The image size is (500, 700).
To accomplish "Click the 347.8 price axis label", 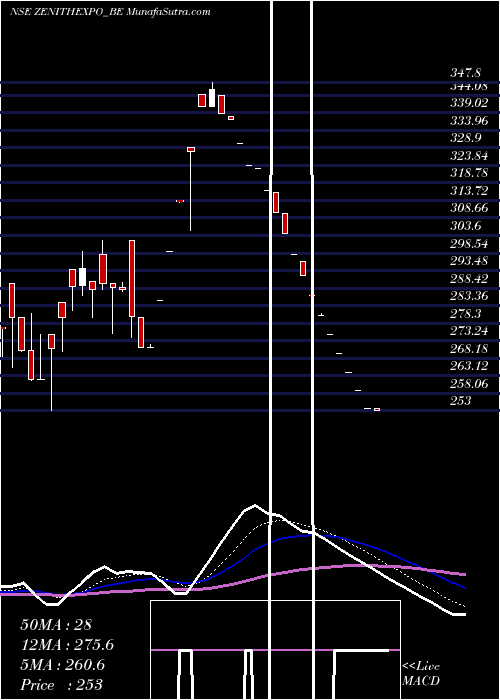I will 466,73.
